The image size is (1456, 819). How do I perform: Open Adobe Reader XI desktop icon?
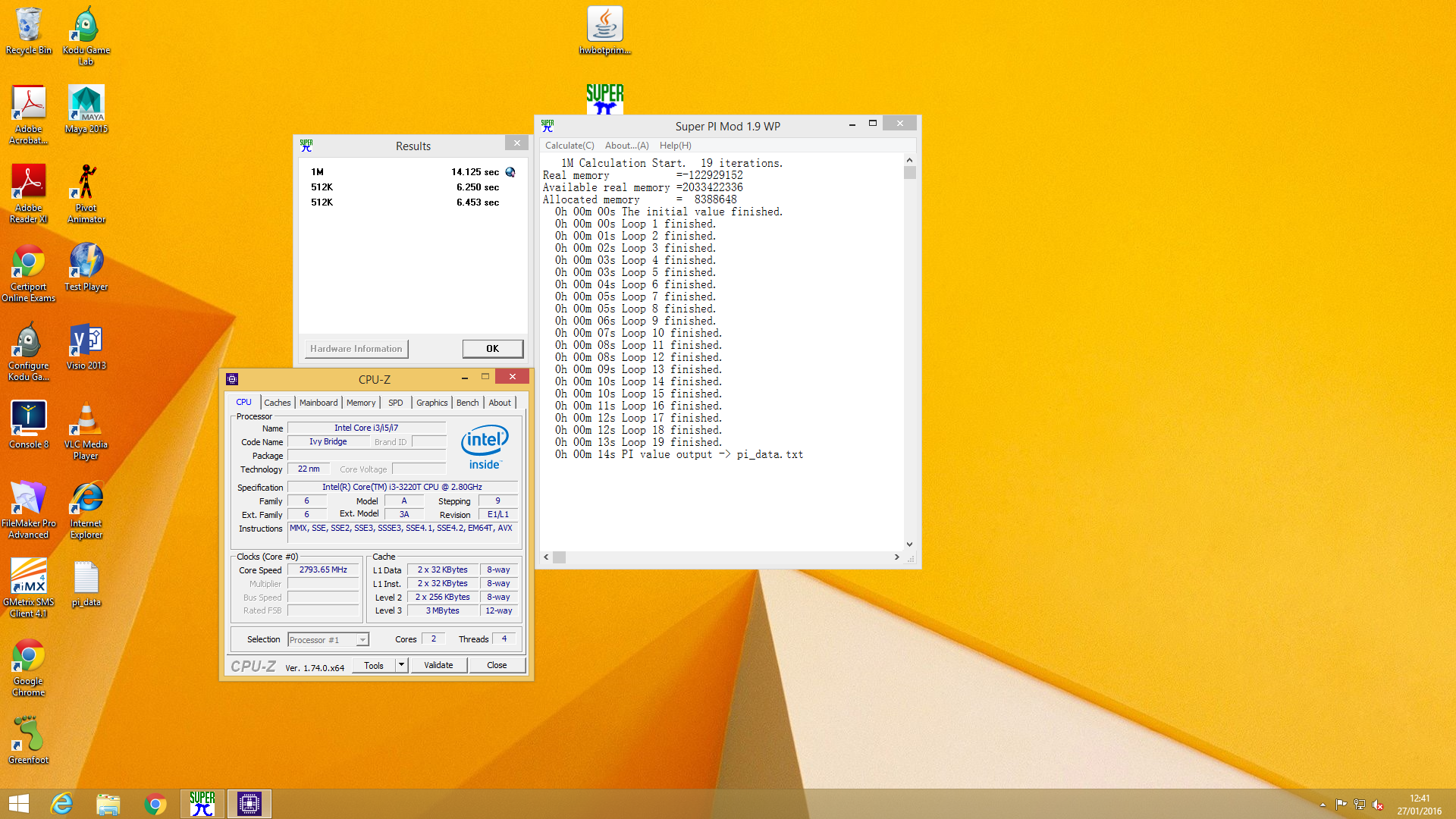[29, 193]
